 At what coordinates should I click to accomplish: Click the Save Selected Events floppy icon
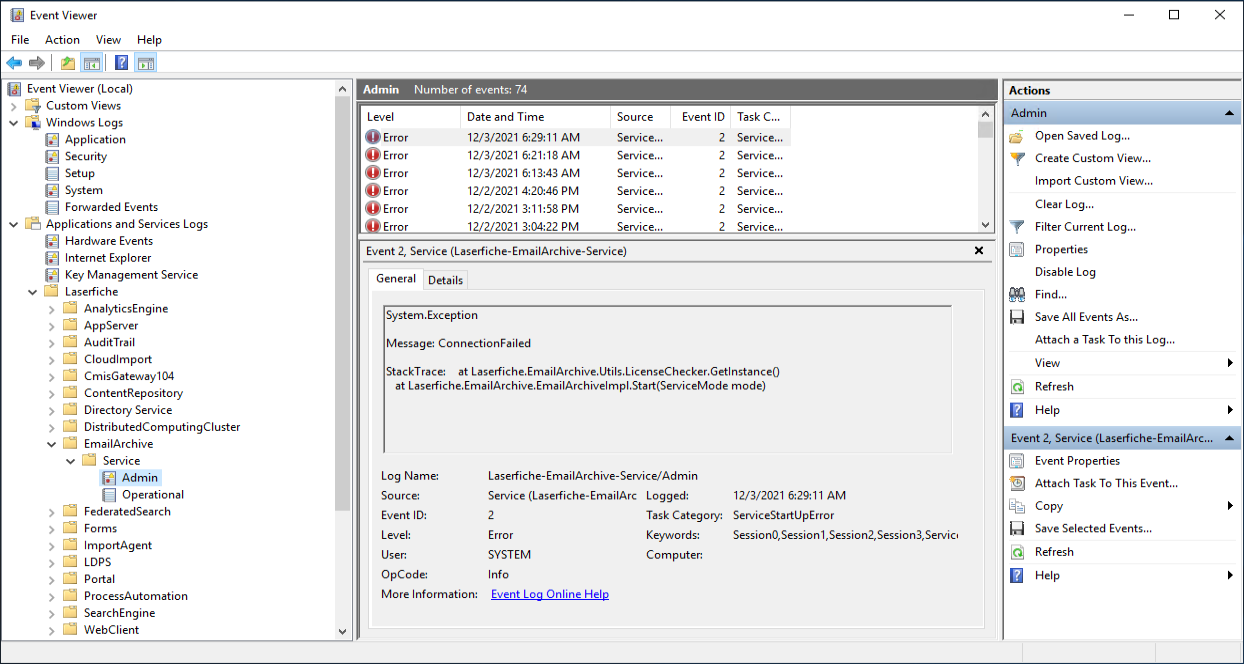(x=1017, y=528)
